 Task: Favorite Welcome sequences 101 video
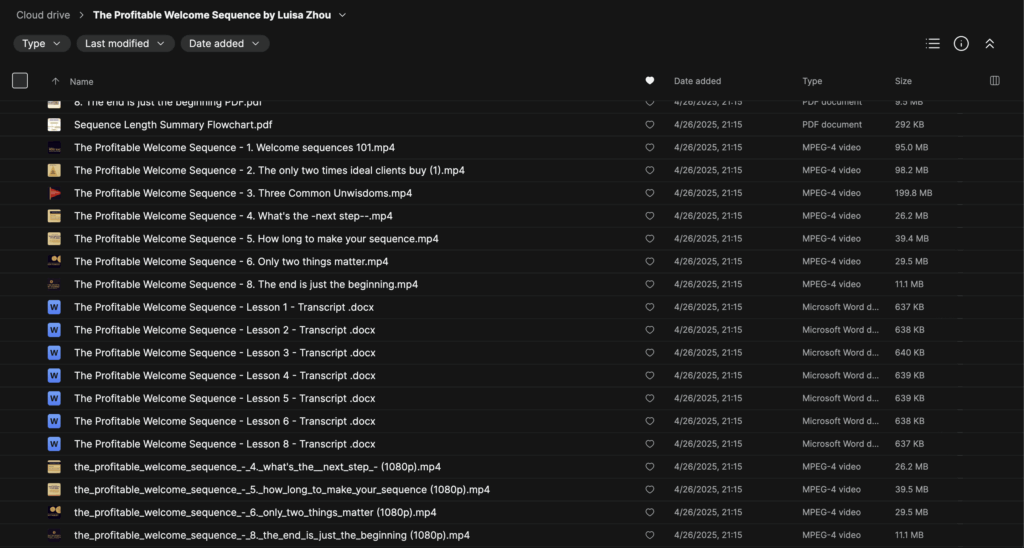tap(650, 148)
